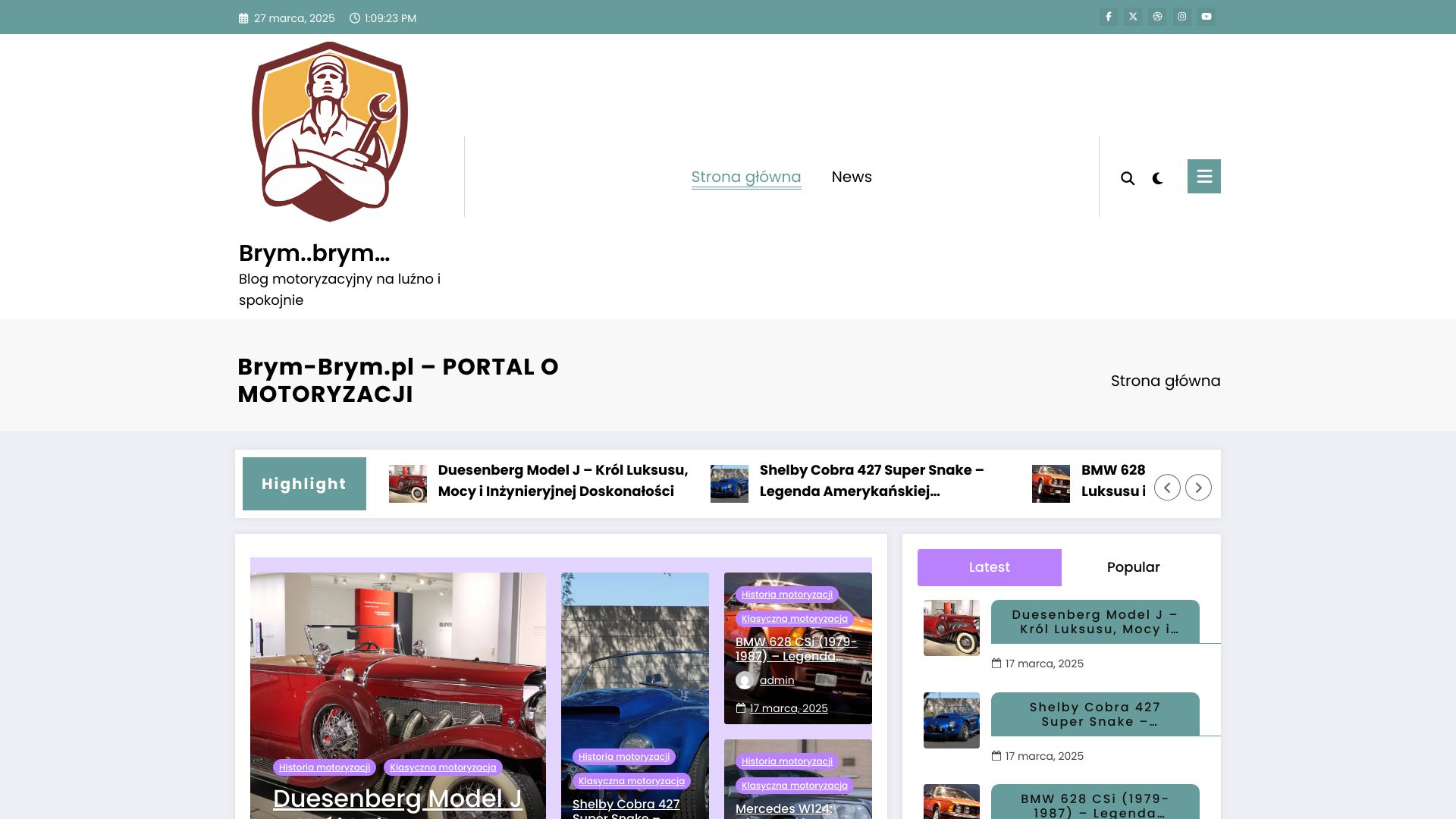Click the Brym..brym... site title
This screenshot has height=819, width=1456.
(x=314, y=253)
